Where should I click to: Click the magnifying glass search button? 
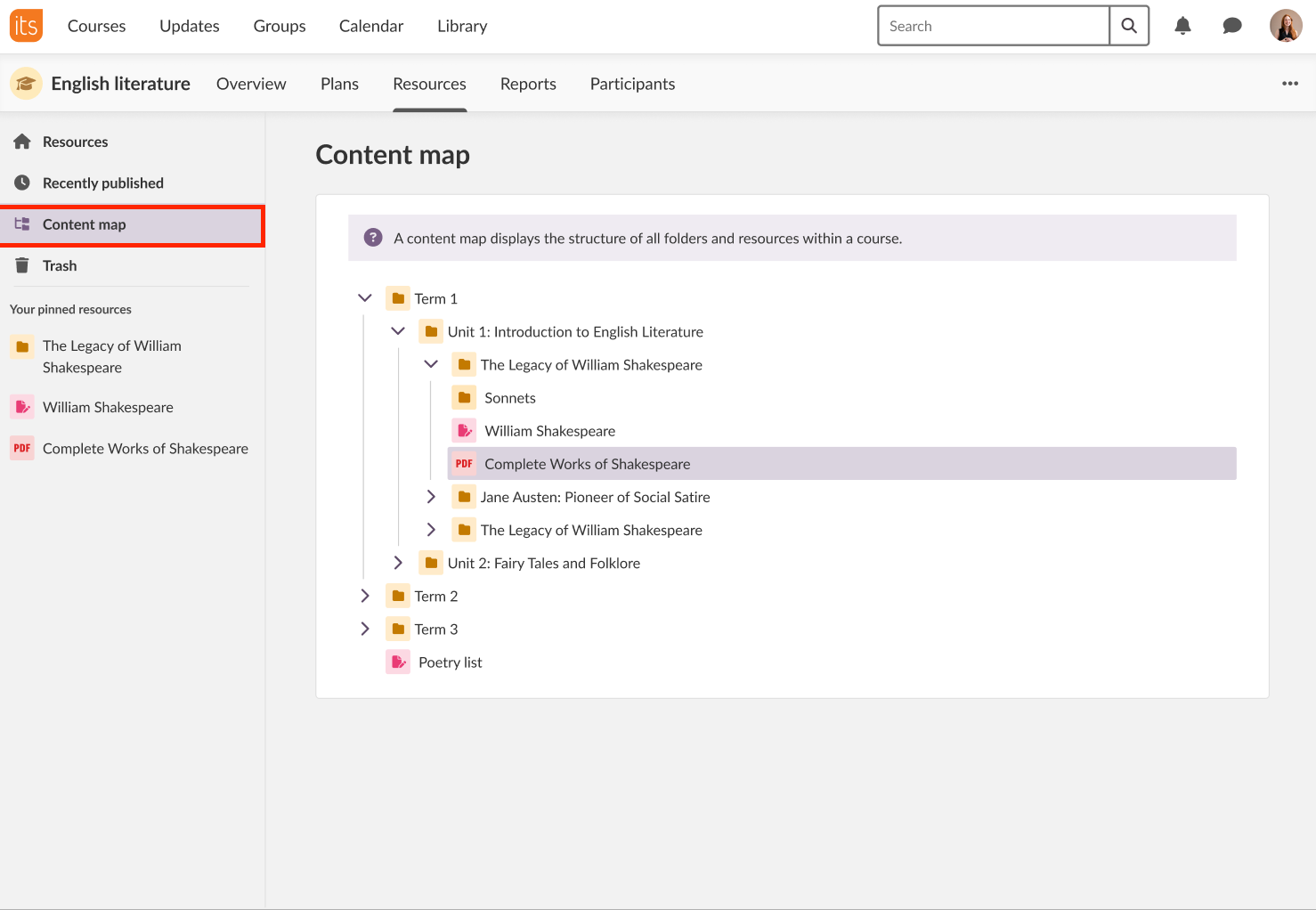coord(1129,26)
